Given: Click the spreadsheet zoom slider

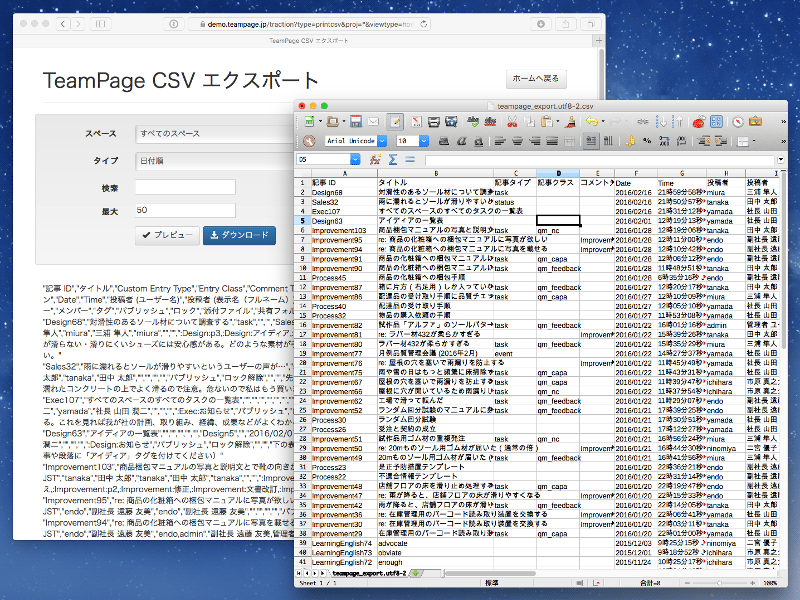Looking at the screenshot, I should (719, 583).
